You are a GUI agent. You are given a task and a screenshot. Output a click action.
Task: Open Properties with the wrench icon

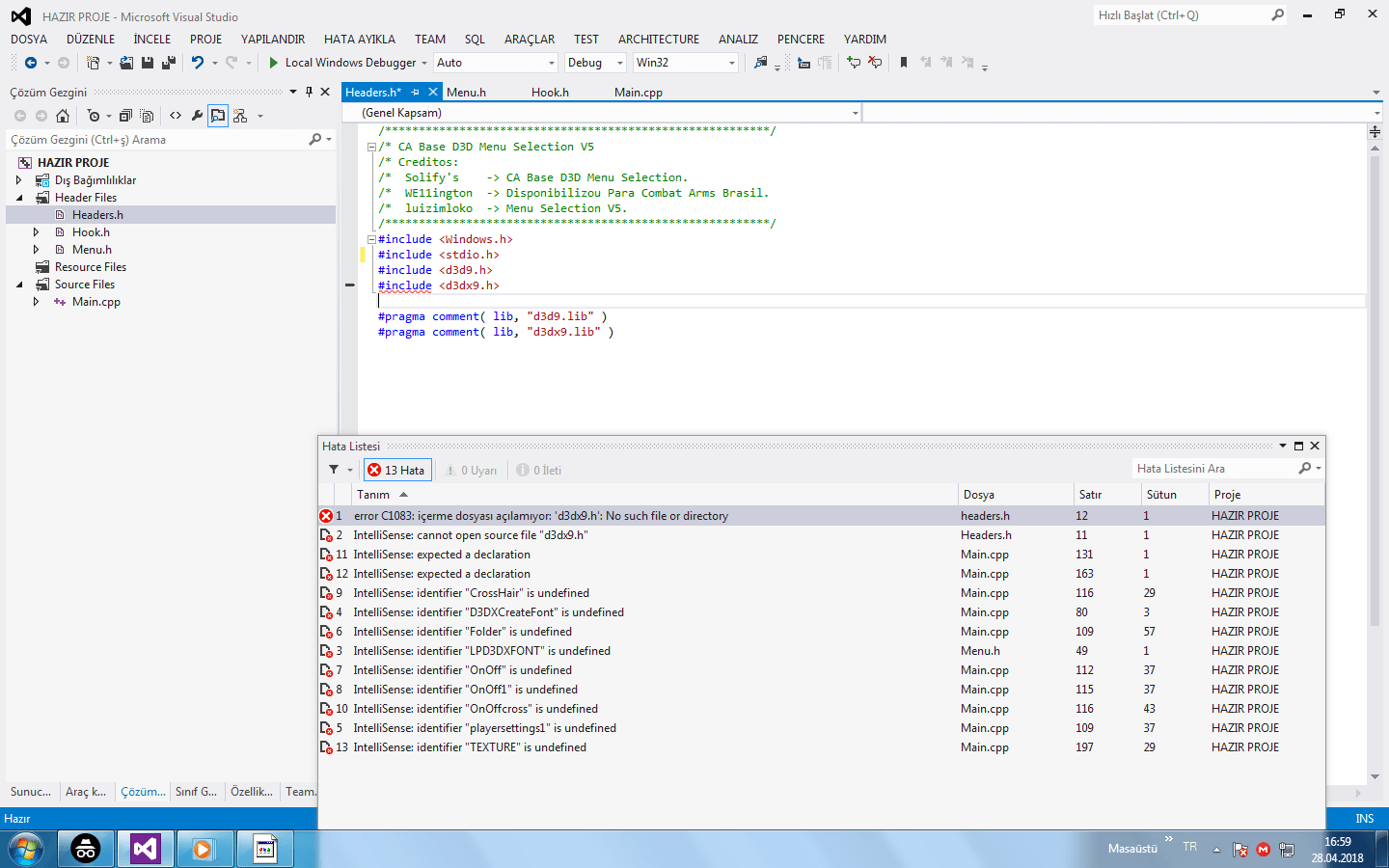[x=197, y=116]
